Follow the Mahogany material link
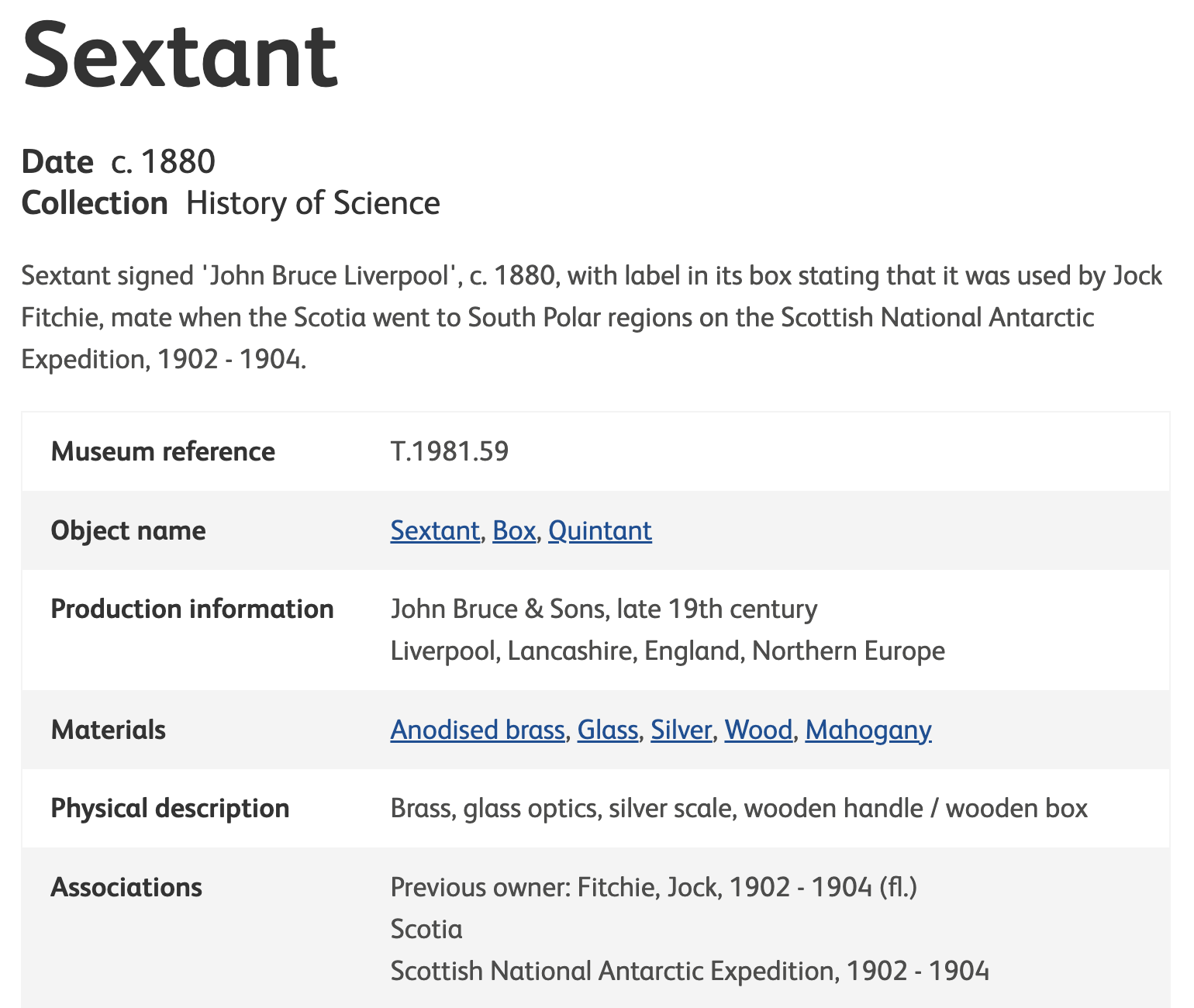Viewport: 1194px width, 1008px height. click(x=868, y=730)
